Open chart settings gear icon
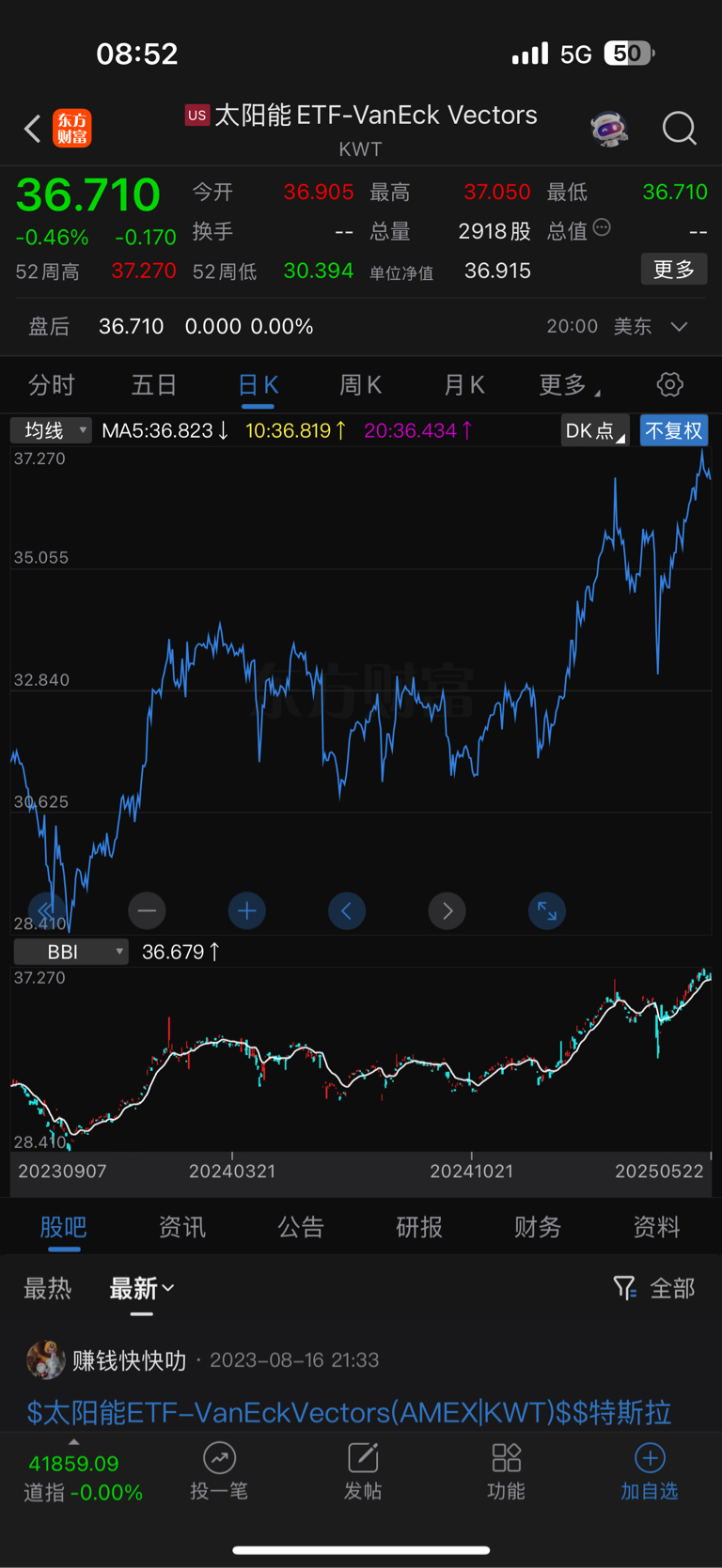 click(x=669, y=384)
